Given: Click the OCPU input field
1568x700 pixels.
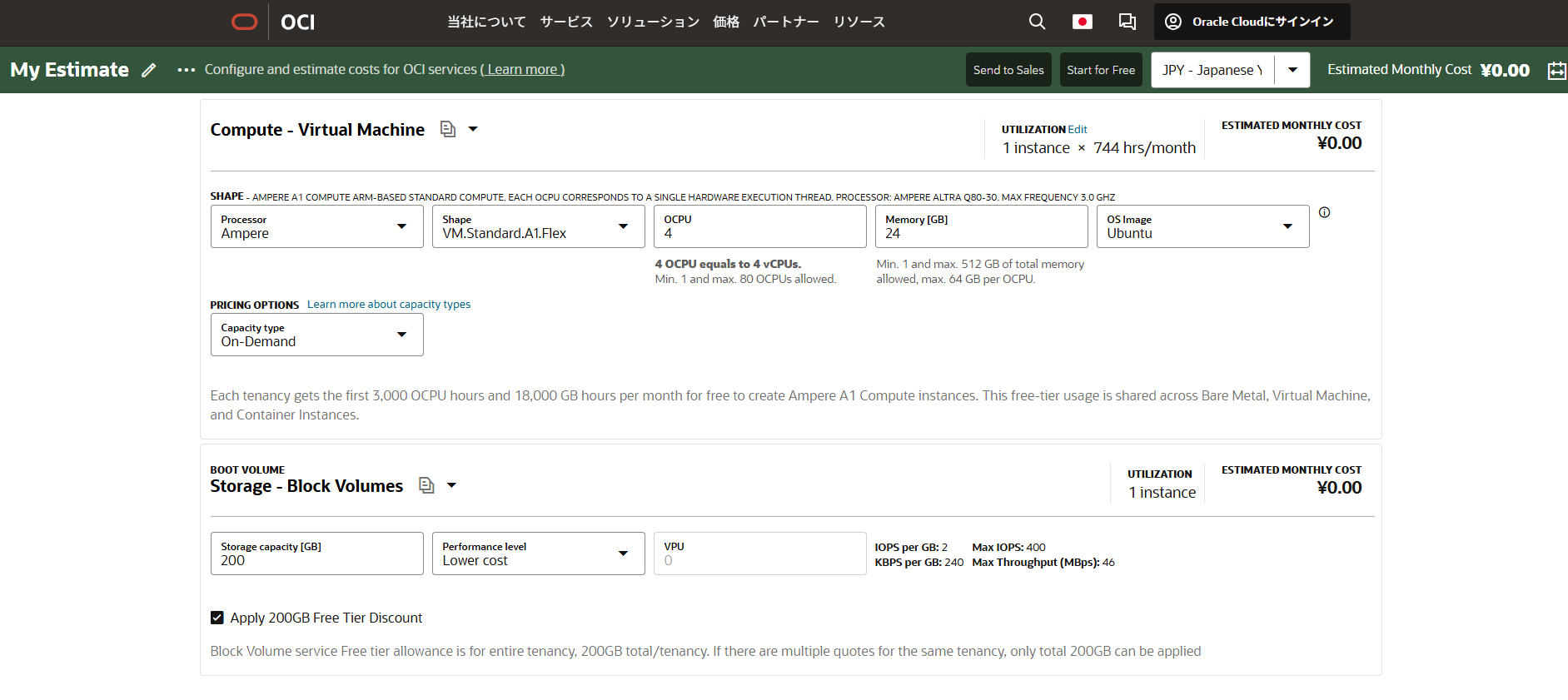Looking at the screenshot, I should click(x=759, y=226).
